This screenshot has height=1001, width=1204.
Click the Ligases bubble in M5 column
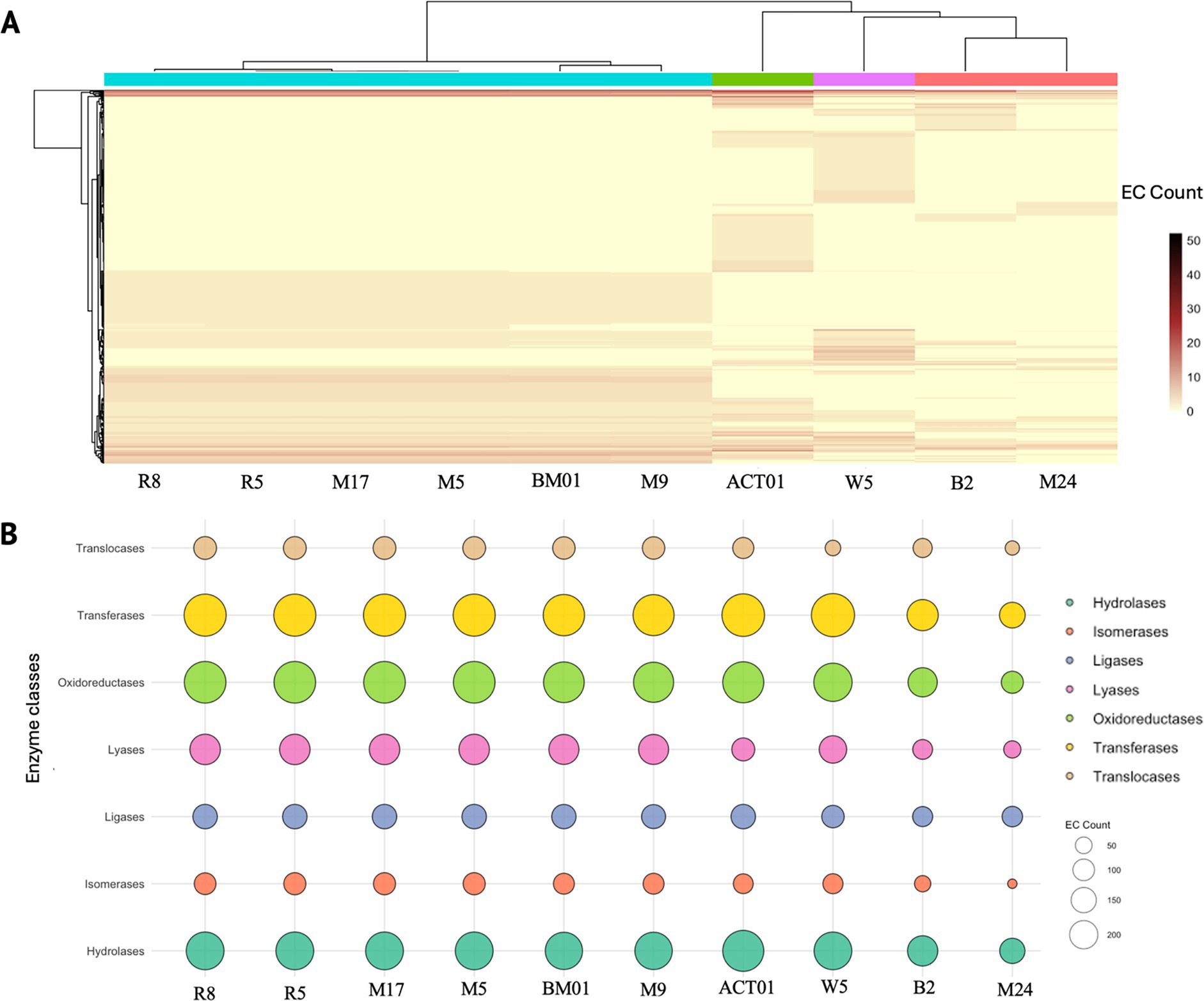[x=474, y=817]
